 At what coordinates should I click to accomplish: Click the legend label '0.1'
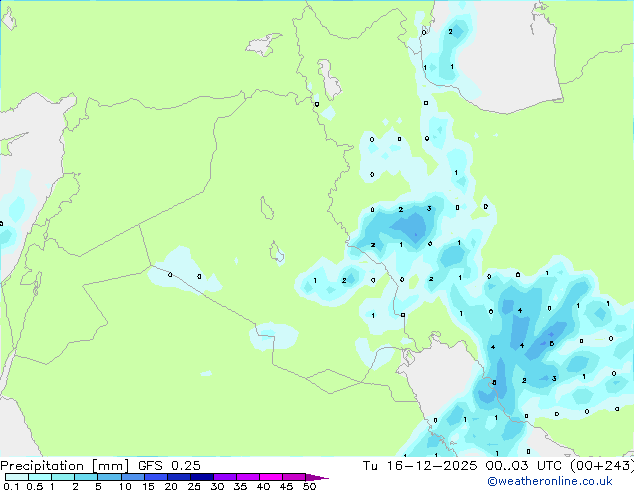click(11, 486)
